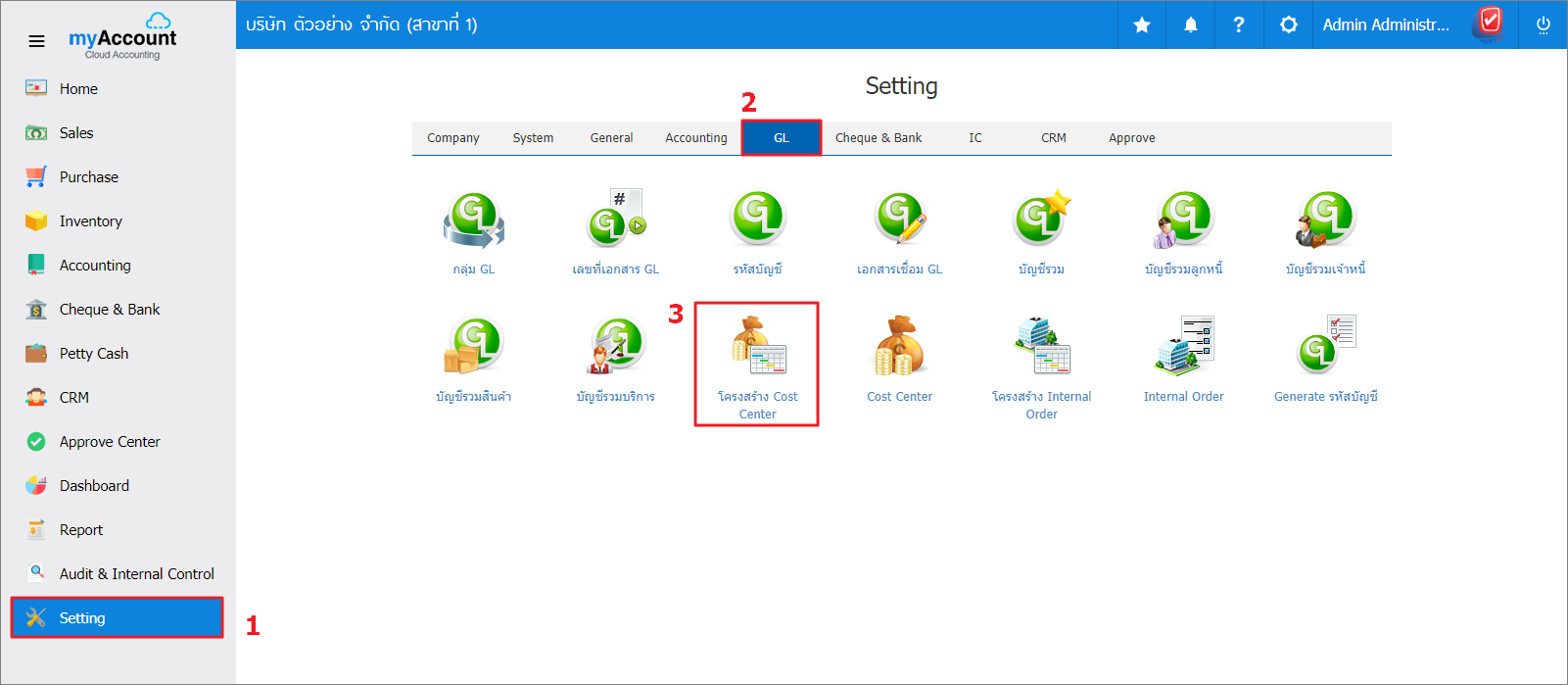Viewport: 1568px width, 685px height.
Task: Select the GL tab
Action: [x=782, y=138]
